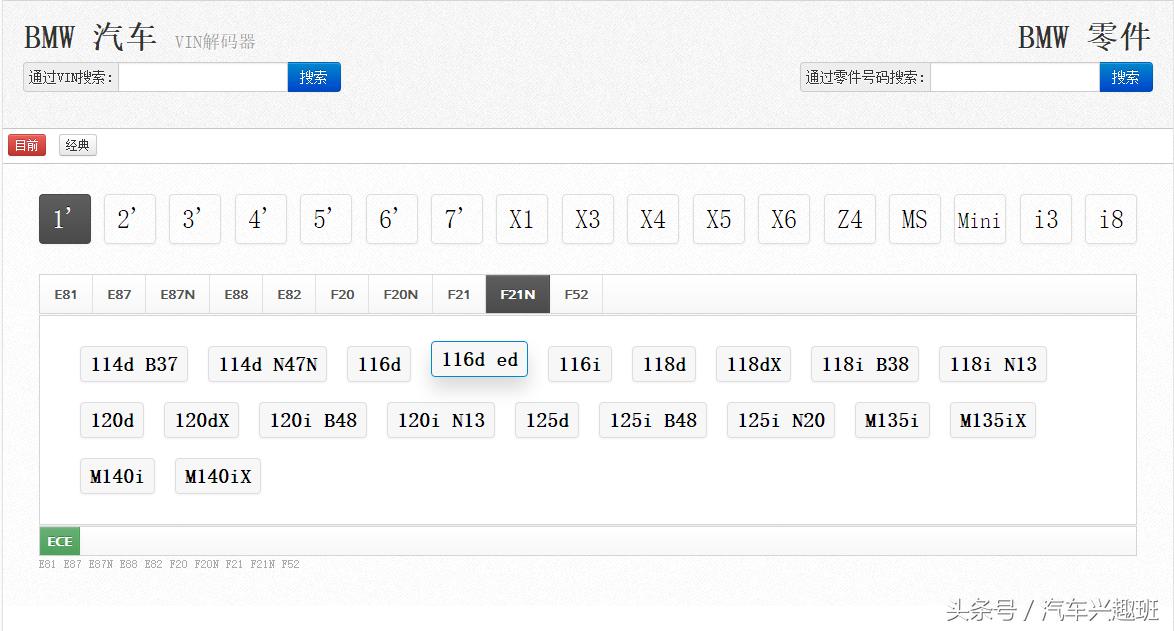Choose the 120dX model

click(x=202, y=421)
